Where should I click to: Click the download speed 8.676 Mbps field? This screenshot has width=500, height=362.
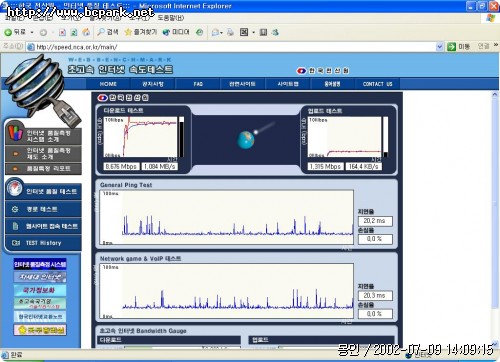pos(121,166)
